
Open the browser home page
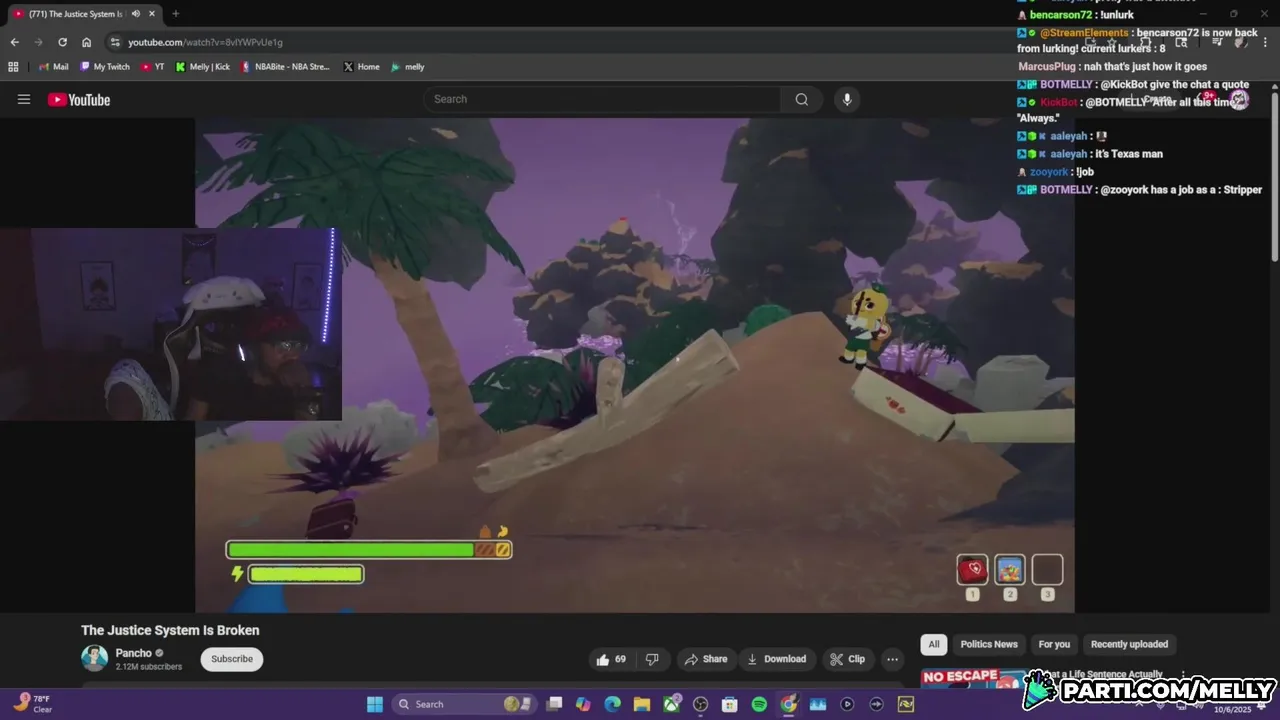click(x=86, y=42)
